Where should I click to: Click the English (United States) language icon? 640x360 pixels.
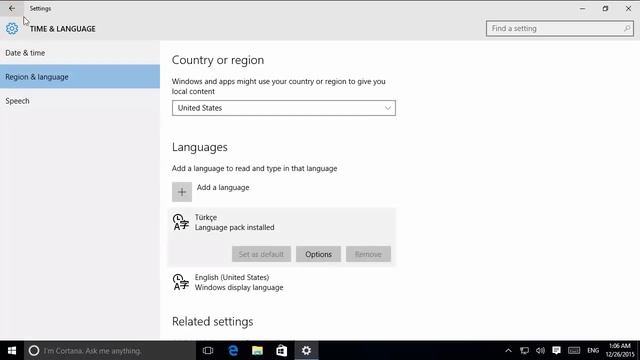point(180,282)
